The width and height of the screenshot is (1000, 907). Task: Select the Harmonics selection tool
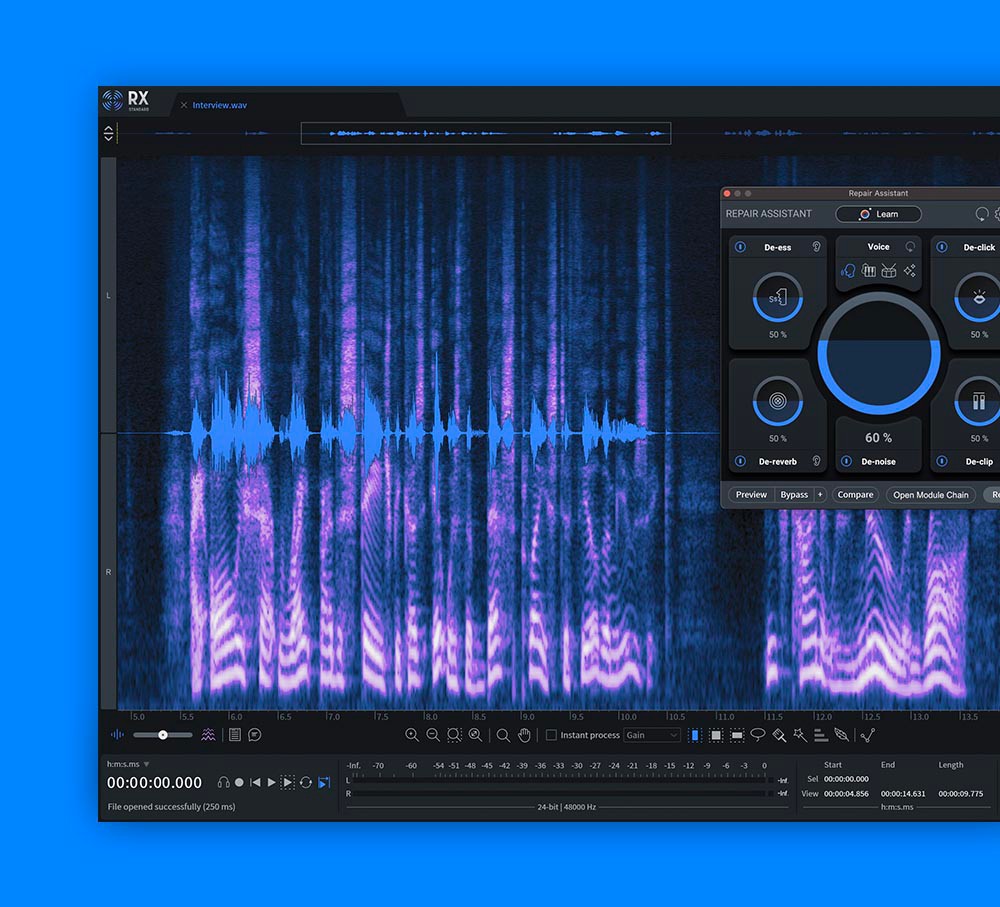coord(821,735)
